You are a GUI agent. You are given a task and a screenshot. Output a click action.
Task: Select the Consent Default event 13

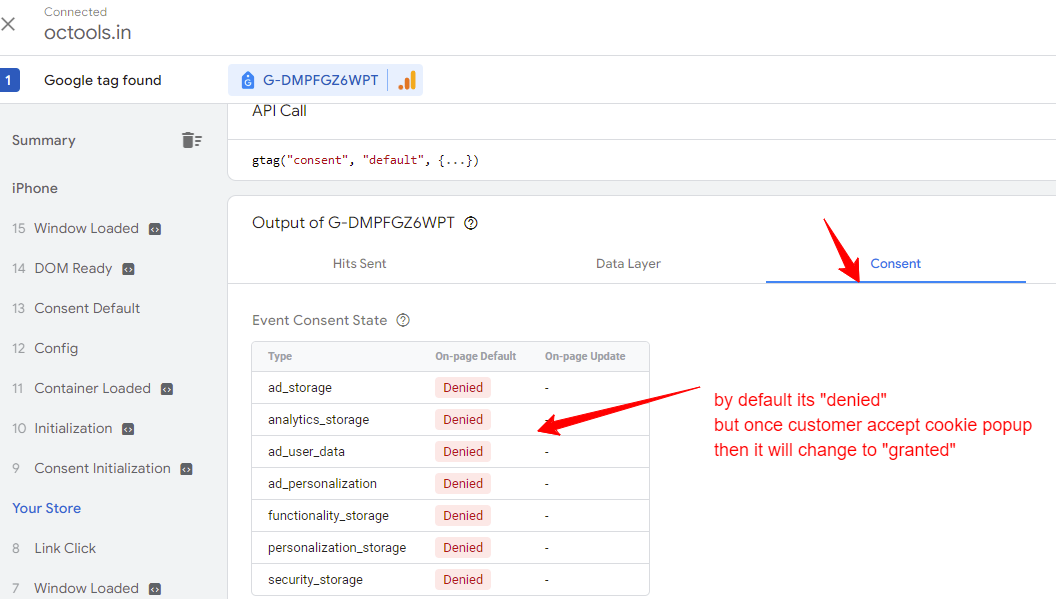(87, 308)
